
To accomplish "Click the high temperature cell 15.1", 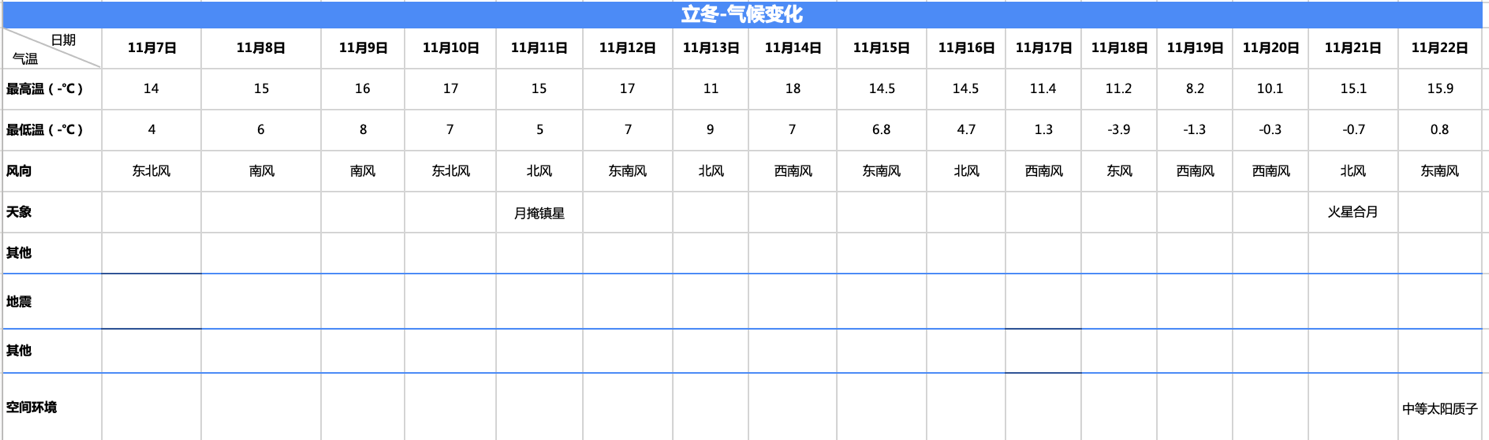I will pos(1353,89).
